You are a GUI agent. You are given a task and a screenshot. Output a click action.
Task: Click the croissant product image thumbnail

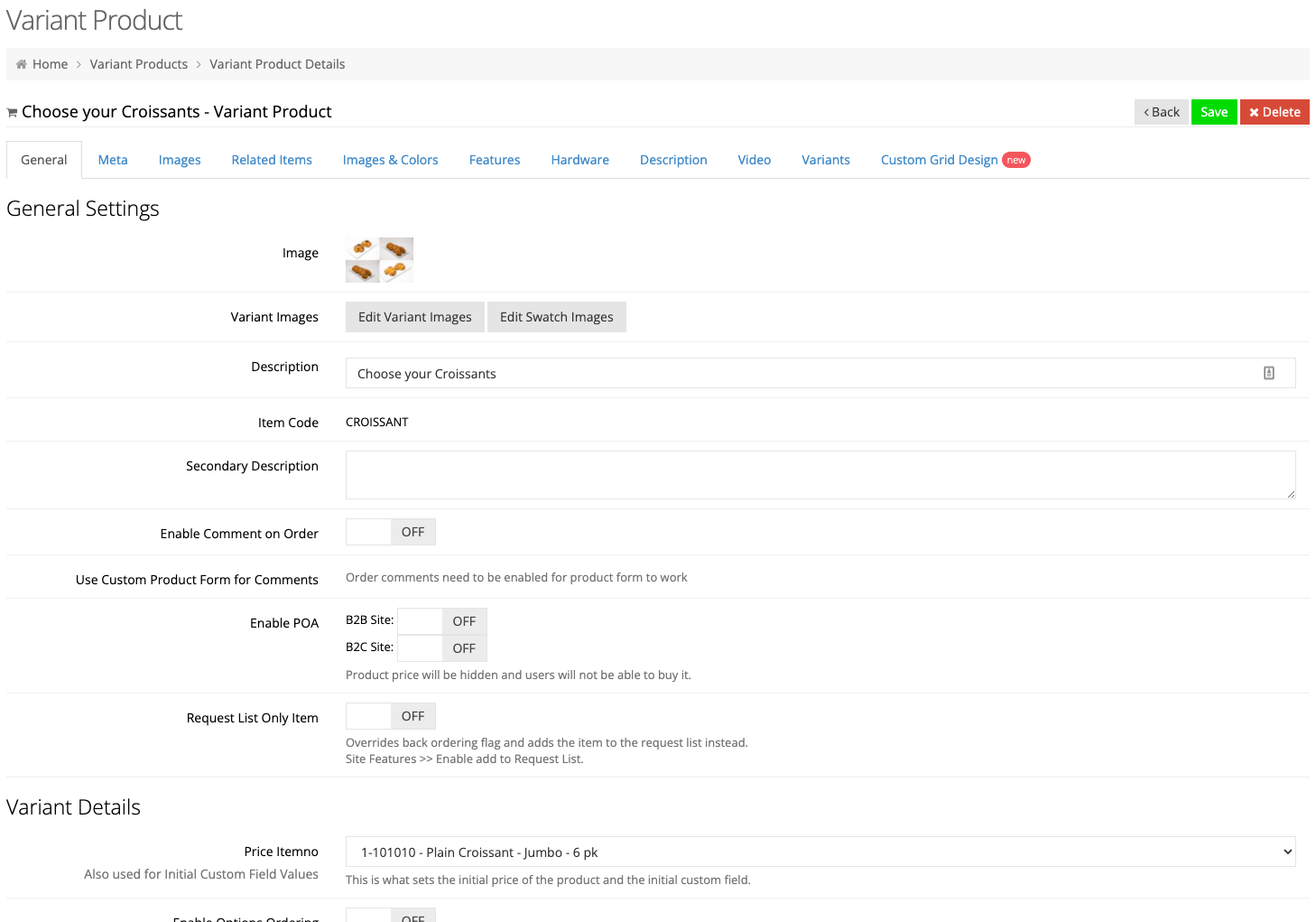coord(379,259)
